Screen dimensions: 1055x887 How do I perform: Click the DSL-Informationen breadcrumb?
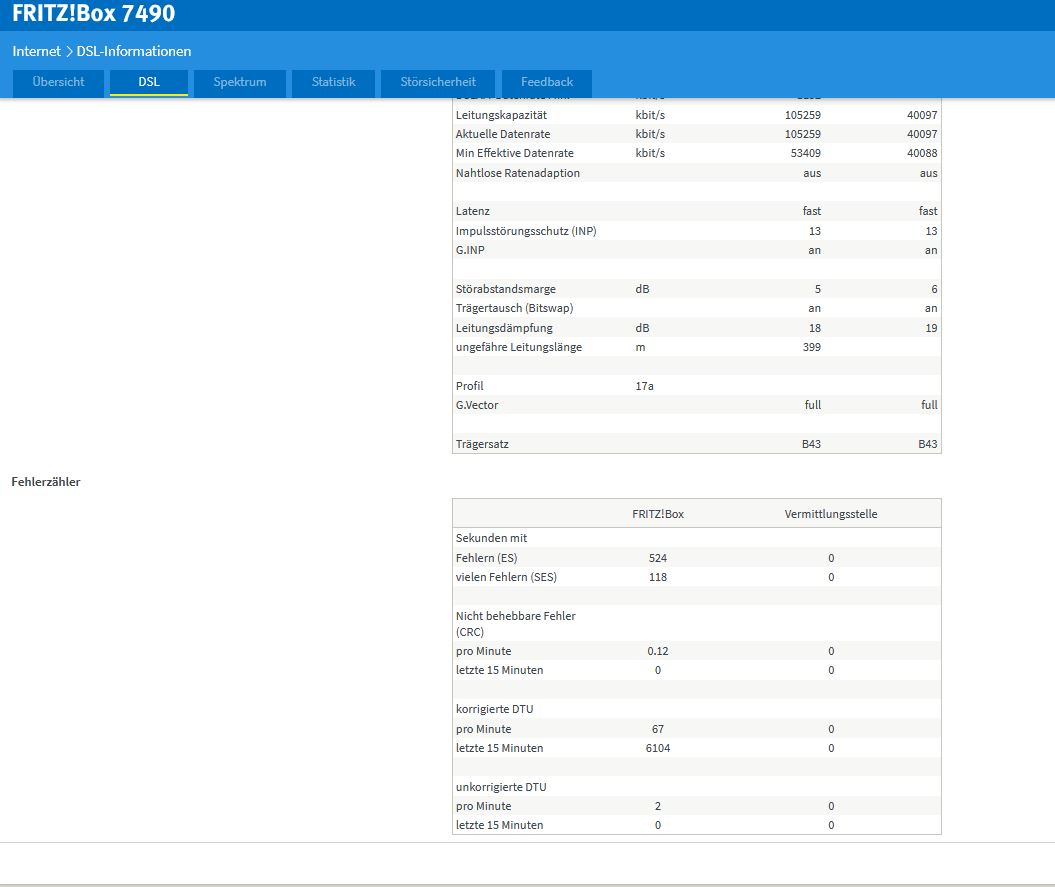click(x=134, y=51)
